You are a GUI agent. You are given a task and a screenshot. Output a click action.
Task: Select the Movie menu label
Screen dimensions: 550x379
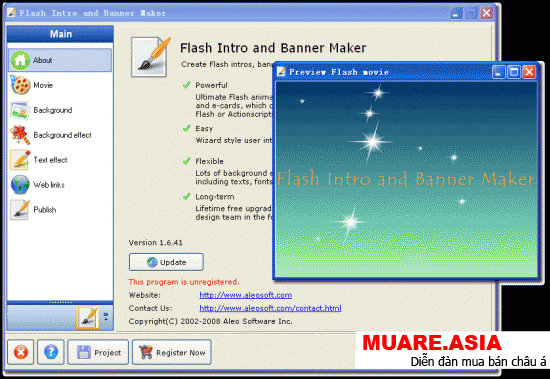(43, 85)
